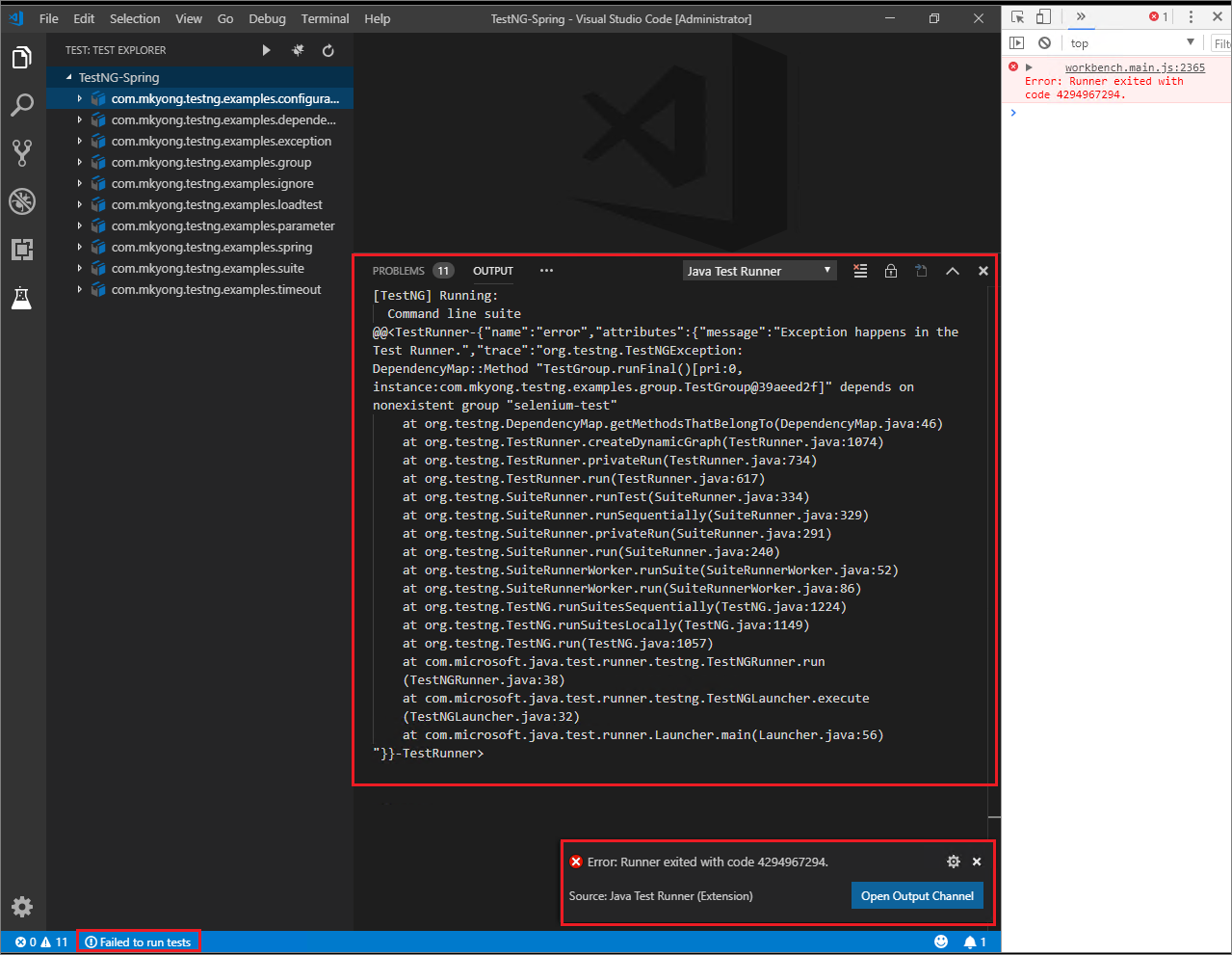This screenshot has height=955, width=1232.
Task: Click 'Failed to run tests' in the status bar
Action: (139, 942)
